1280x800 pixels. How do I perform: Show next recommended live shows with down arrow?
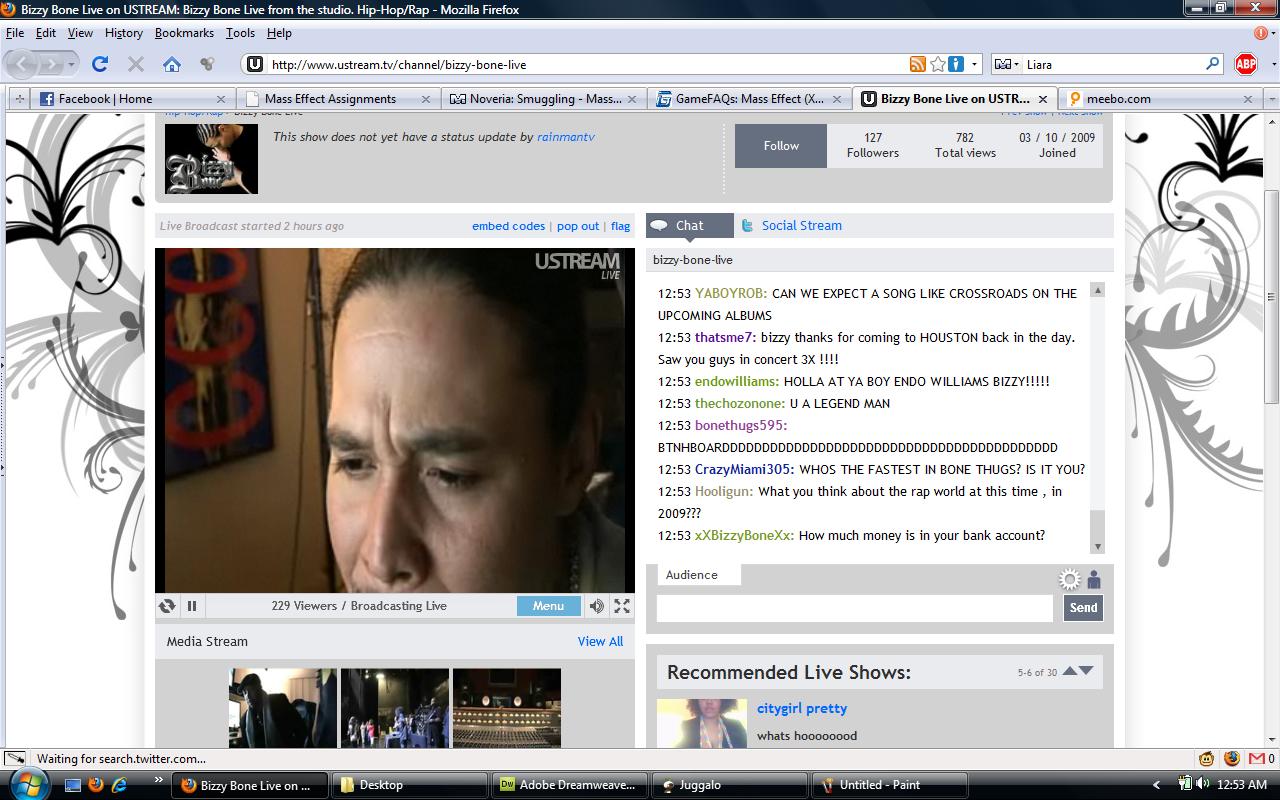coord(1087,671)
